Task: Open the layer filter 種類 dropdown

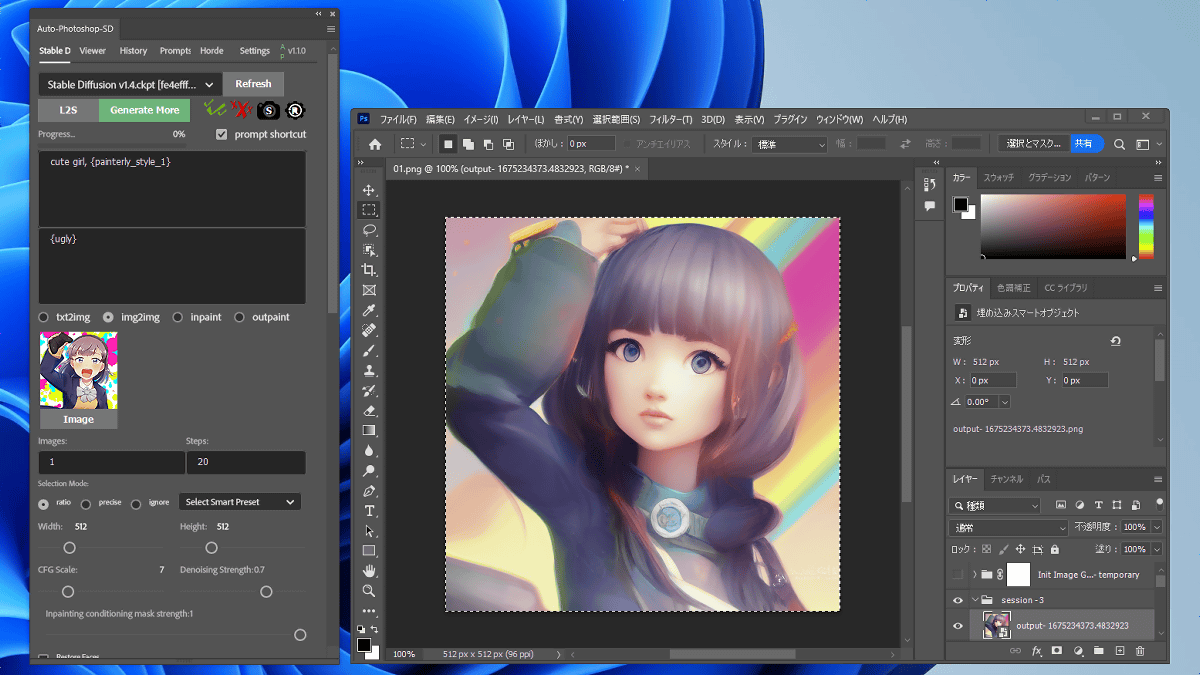Action: [x=996, y=505]
